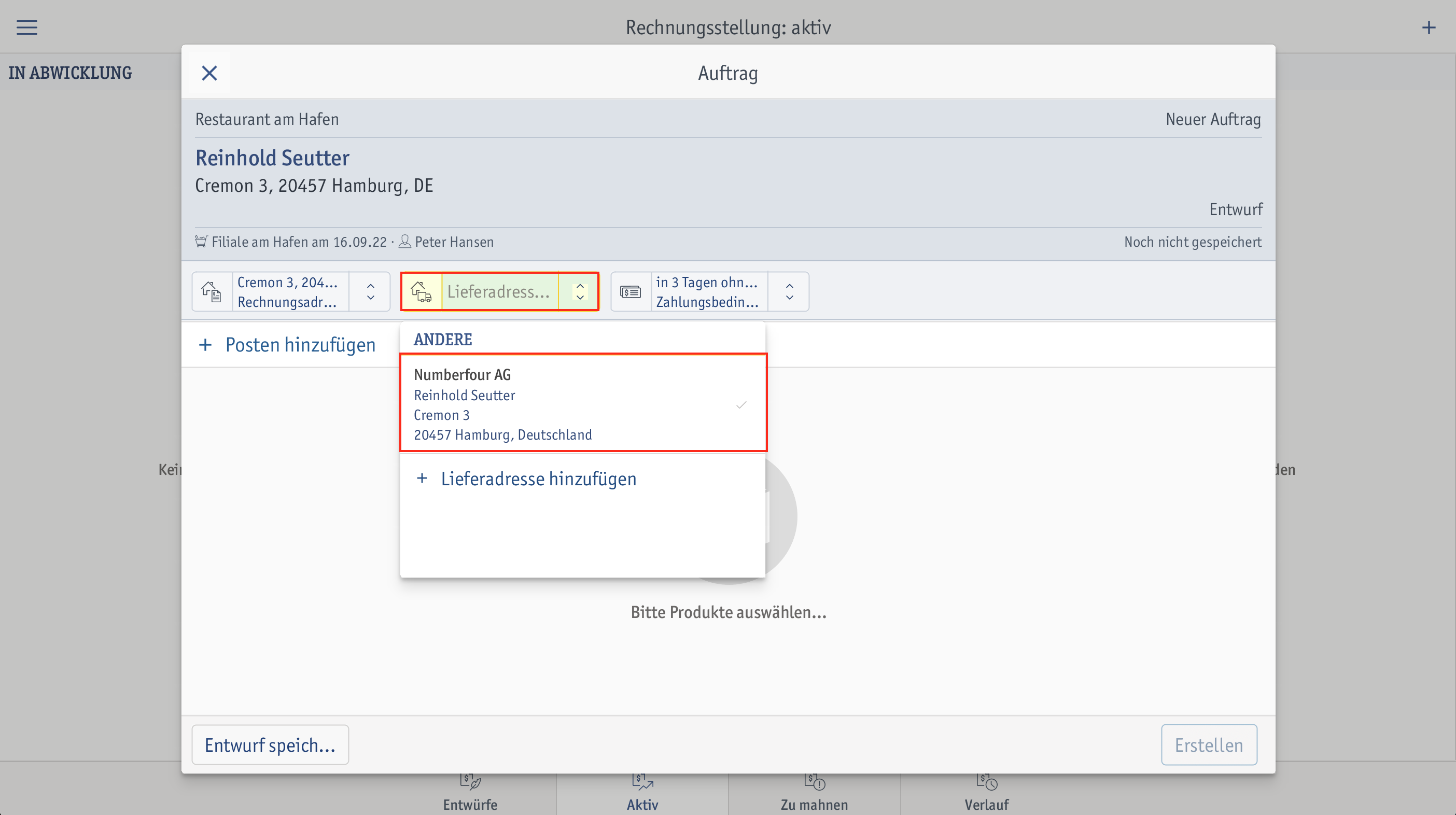Close the Auftrag dialog
Image resolution: width=1456 pixels, height=815 pixels.
point(209,73)
